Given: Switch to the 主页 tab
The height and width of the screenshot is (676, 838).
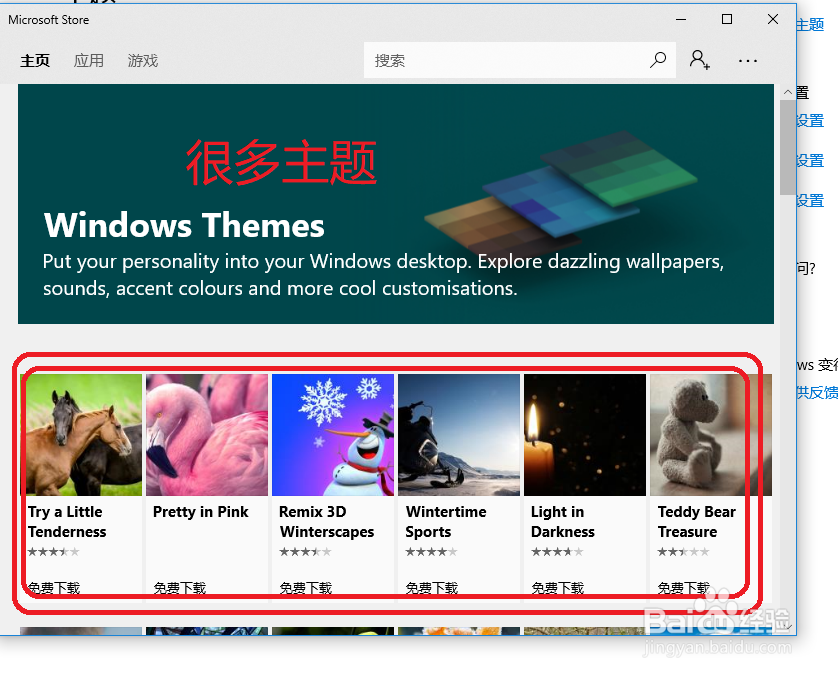Looking at the screenshot, I should pos(35,60).
